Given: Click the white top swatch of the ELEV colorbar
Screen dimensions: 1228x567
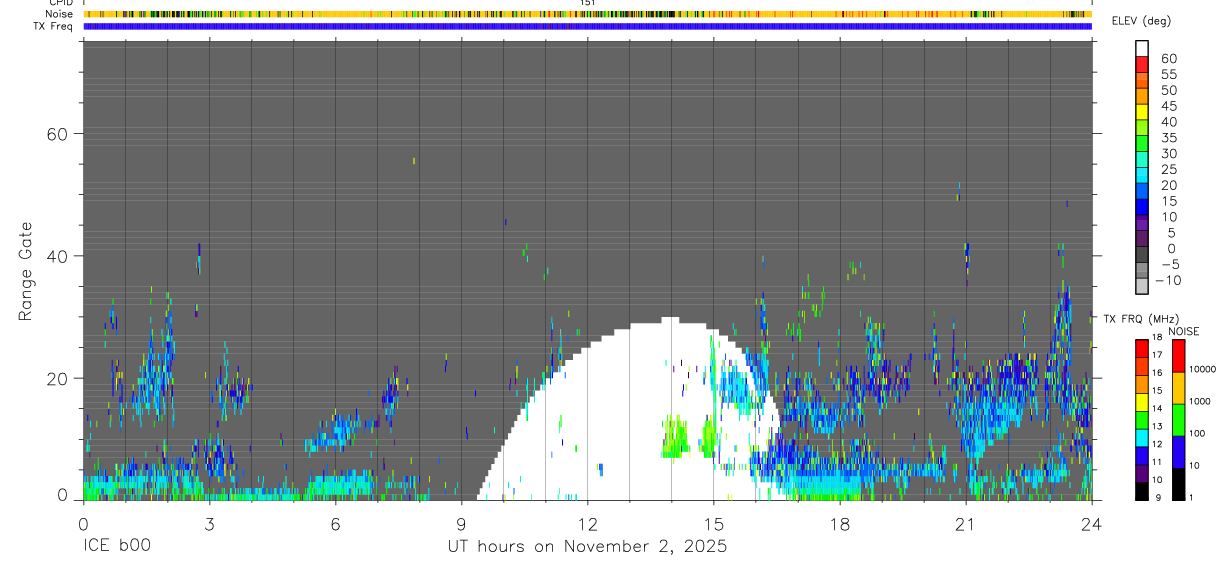Looking at the screenshot, I should (1142, 49).
